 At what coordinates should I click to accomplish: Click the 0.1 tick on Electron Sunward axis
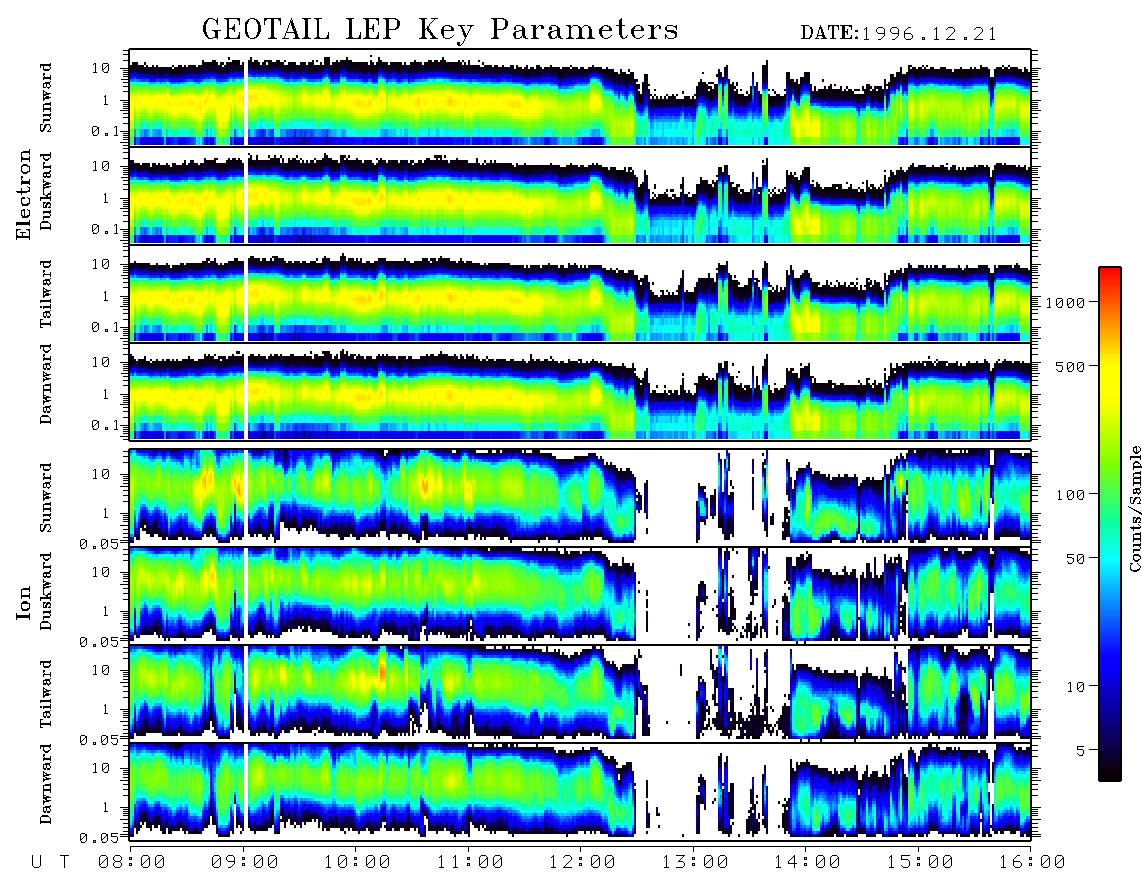click(106, 131)
